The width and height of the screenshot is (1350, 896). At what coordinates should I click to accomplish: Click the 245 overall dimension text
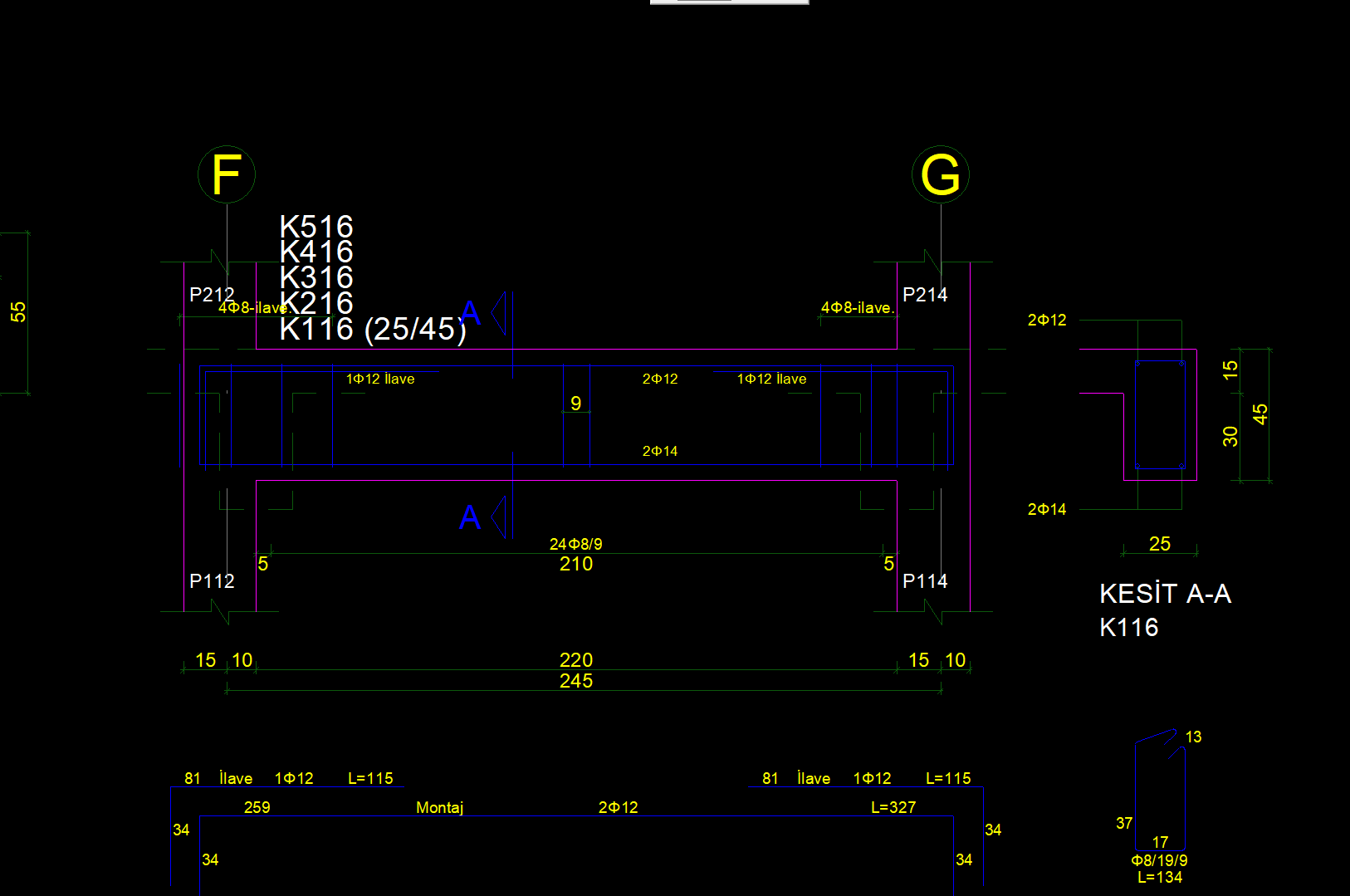[x=575, y=681]
